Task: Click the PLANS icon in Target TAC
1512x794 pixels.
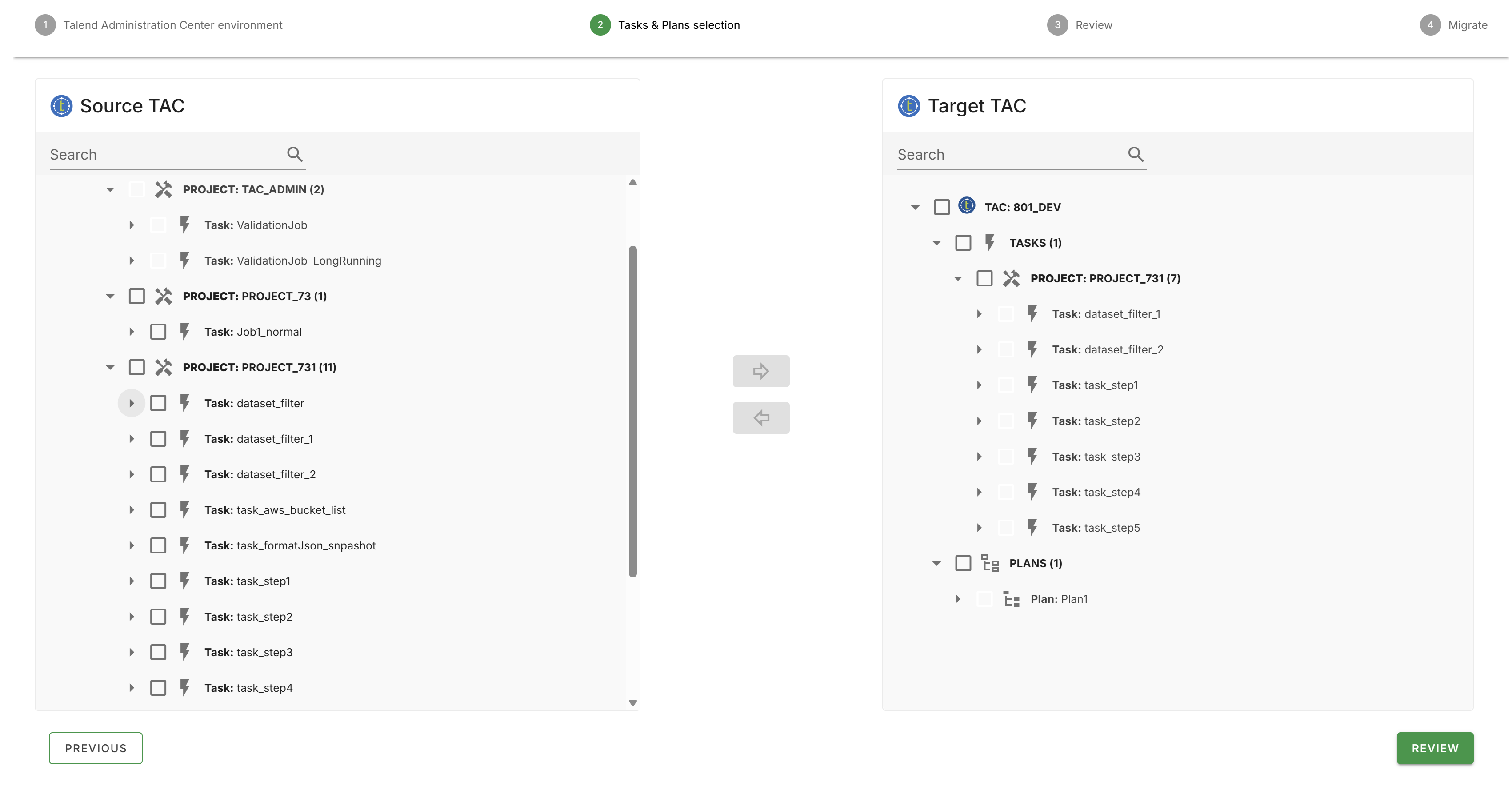Action: point(990,563)
